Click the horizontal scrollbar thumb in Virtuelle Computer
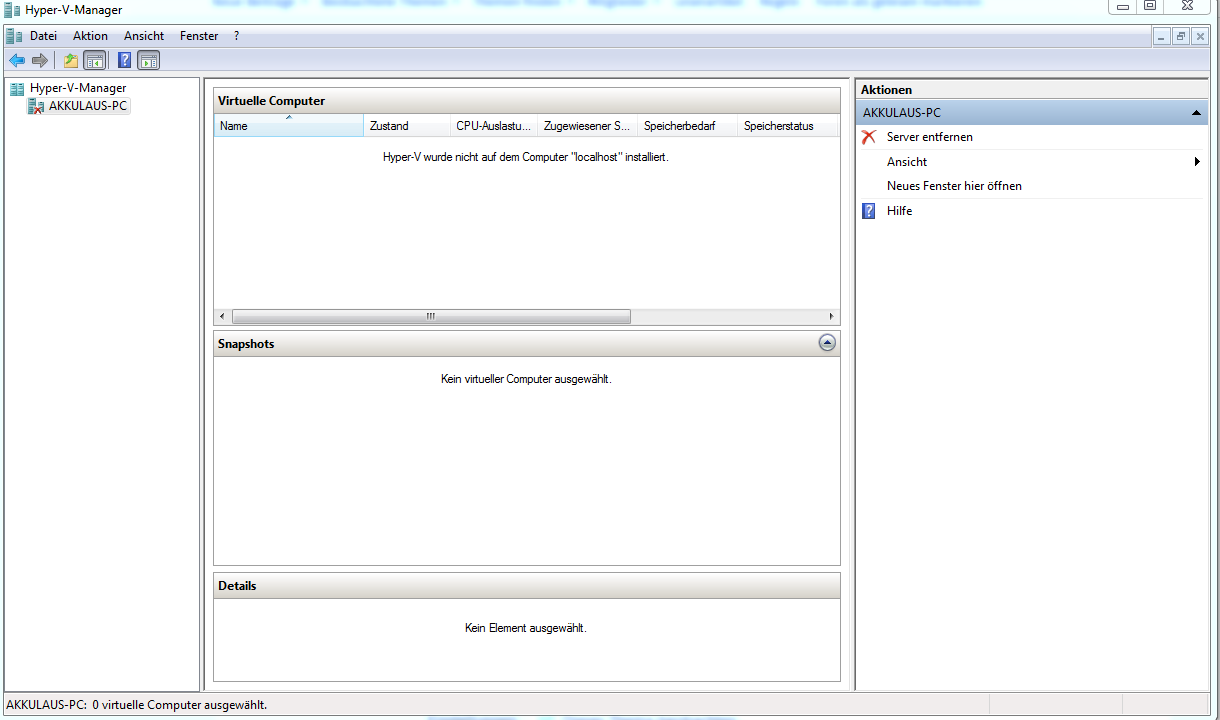The height and width of the screenshot is (720, 1220). click(x=431, y=316)
